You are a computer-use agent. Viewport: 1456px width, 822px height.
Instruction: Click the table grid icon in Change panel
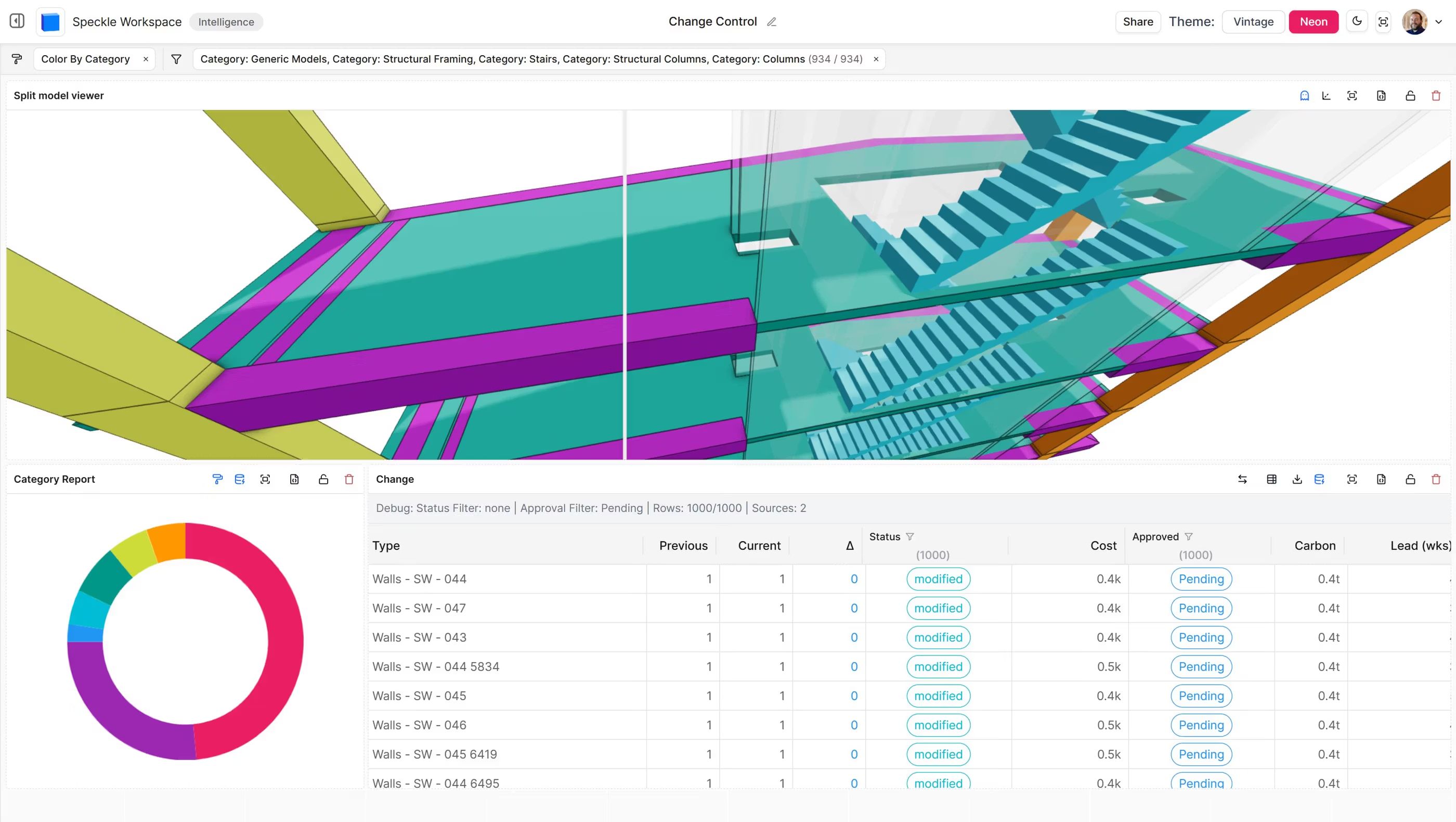pyautogui.click(x=1272, y=479)
